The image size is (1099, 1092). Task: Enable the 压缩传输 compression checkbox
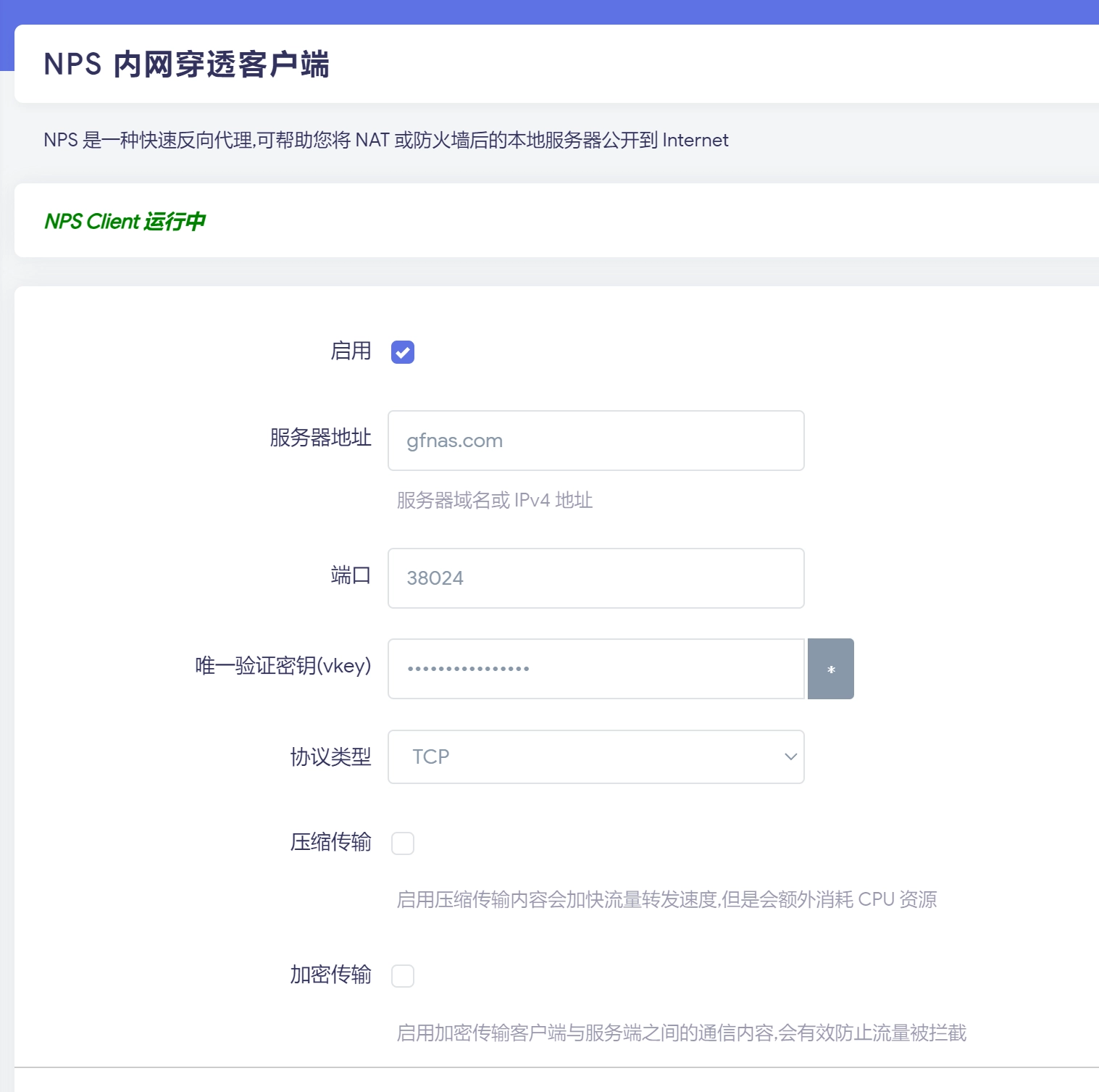click(403, 843)
